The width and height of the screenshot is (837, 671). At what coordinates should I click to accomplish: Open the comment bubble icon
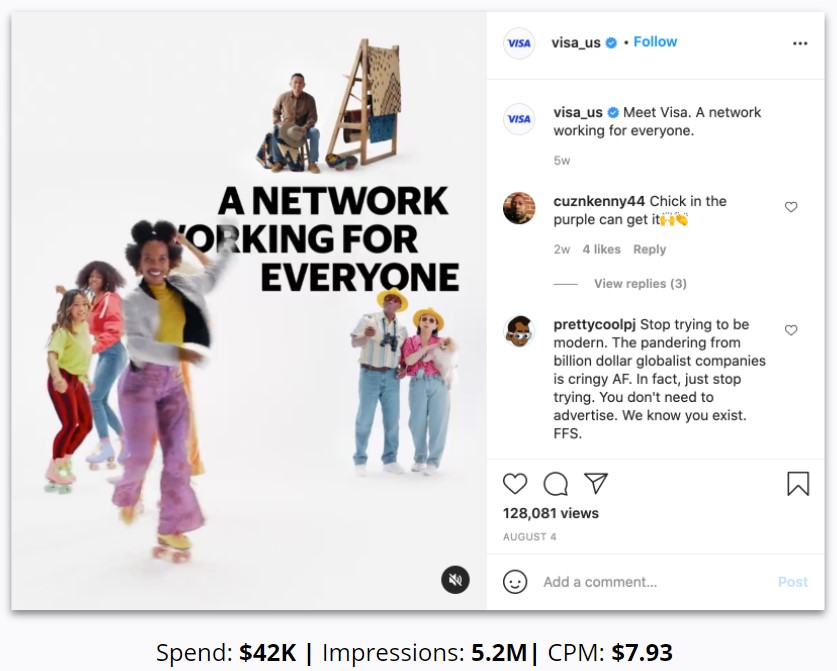coord(555,484)
